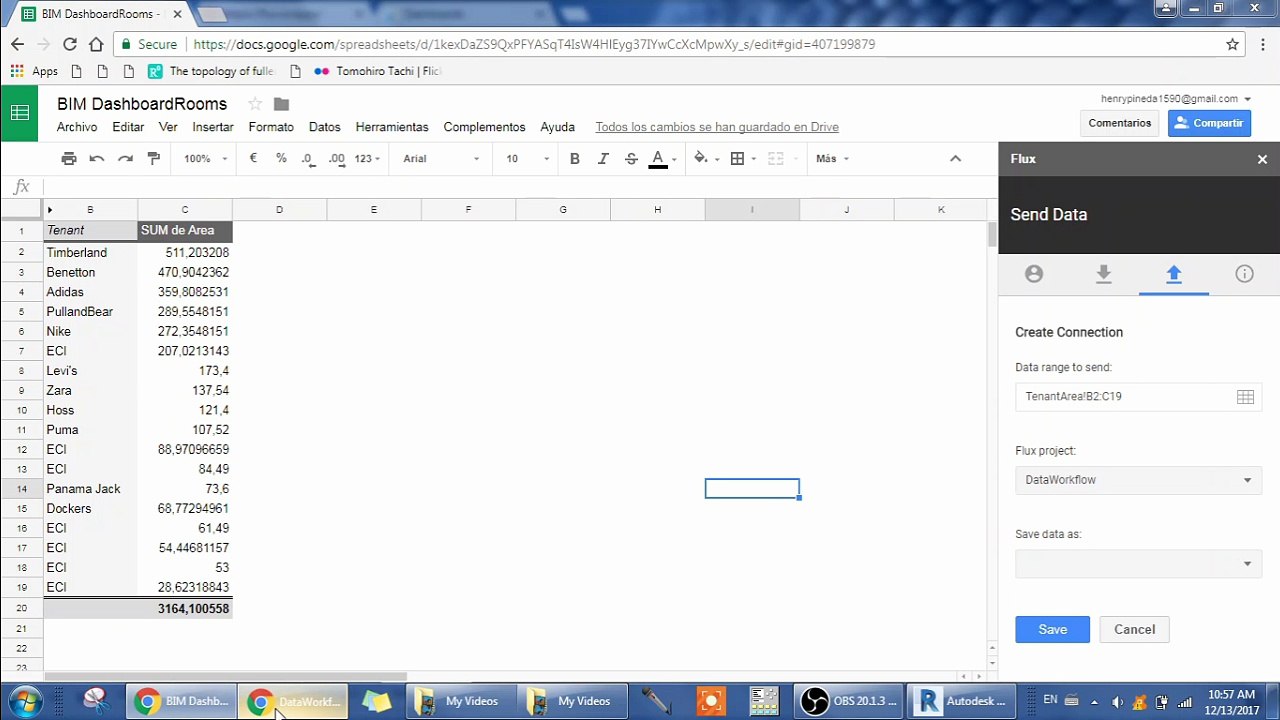Bookmark this page with the star icon
Screen dimensions: 1280x720
pos(1233,44)
